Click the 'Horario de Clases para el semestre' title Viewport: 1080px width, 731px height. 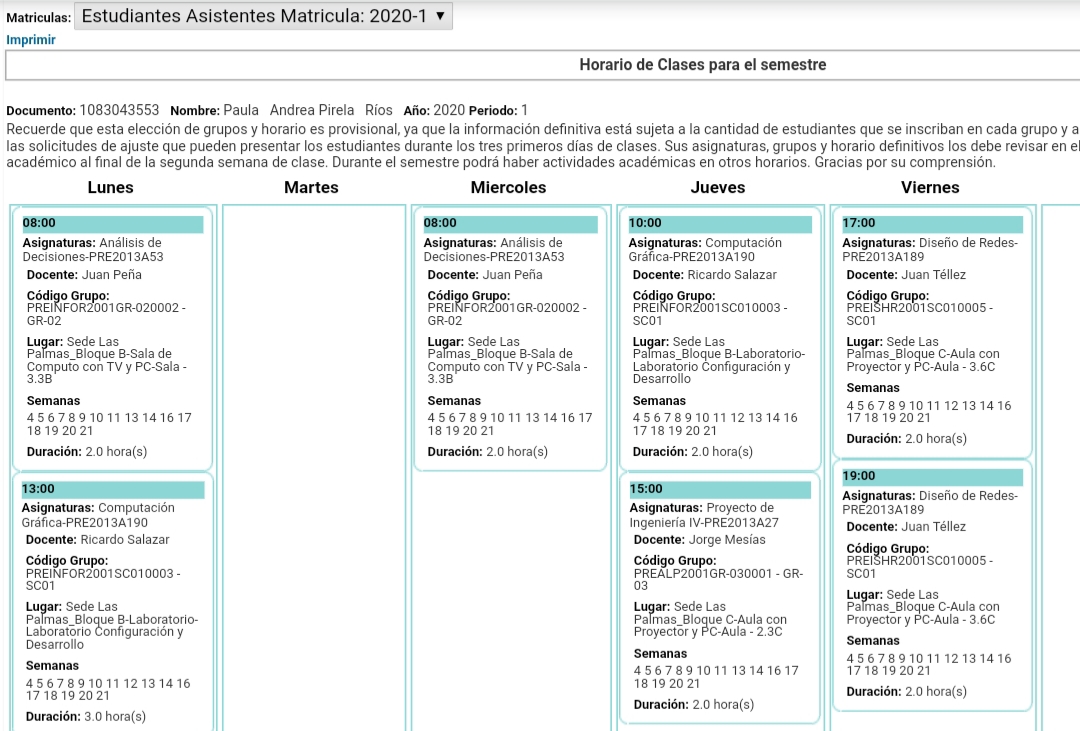tap(703, 65)
